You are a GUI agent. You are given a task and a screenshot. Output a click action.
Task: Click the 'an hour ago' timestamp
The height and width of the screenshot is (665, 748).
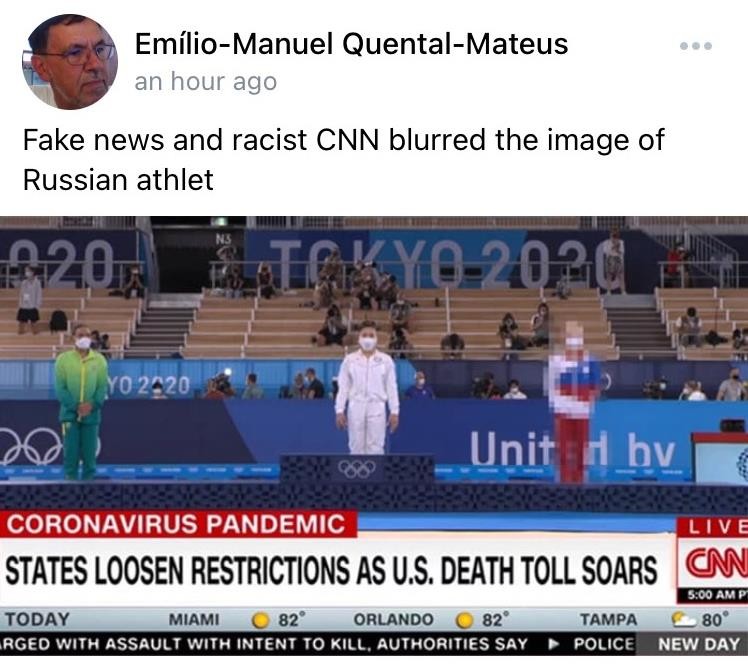click(206, 82)
